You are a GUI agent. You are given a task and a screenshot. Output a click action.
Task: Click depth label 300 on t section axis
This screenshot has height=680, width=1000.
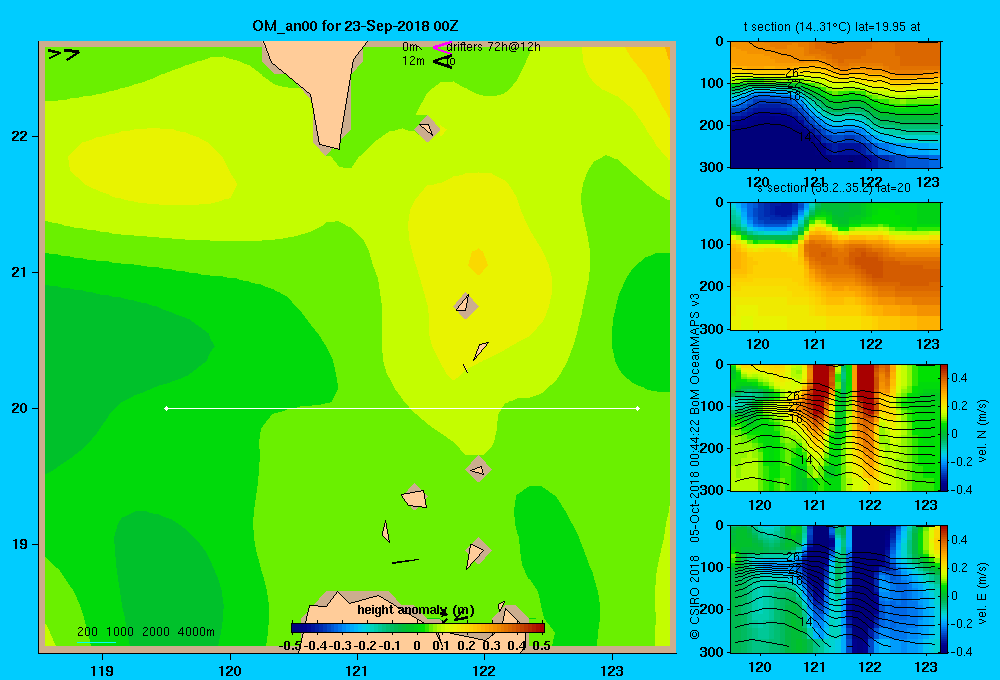click(714, 166)
